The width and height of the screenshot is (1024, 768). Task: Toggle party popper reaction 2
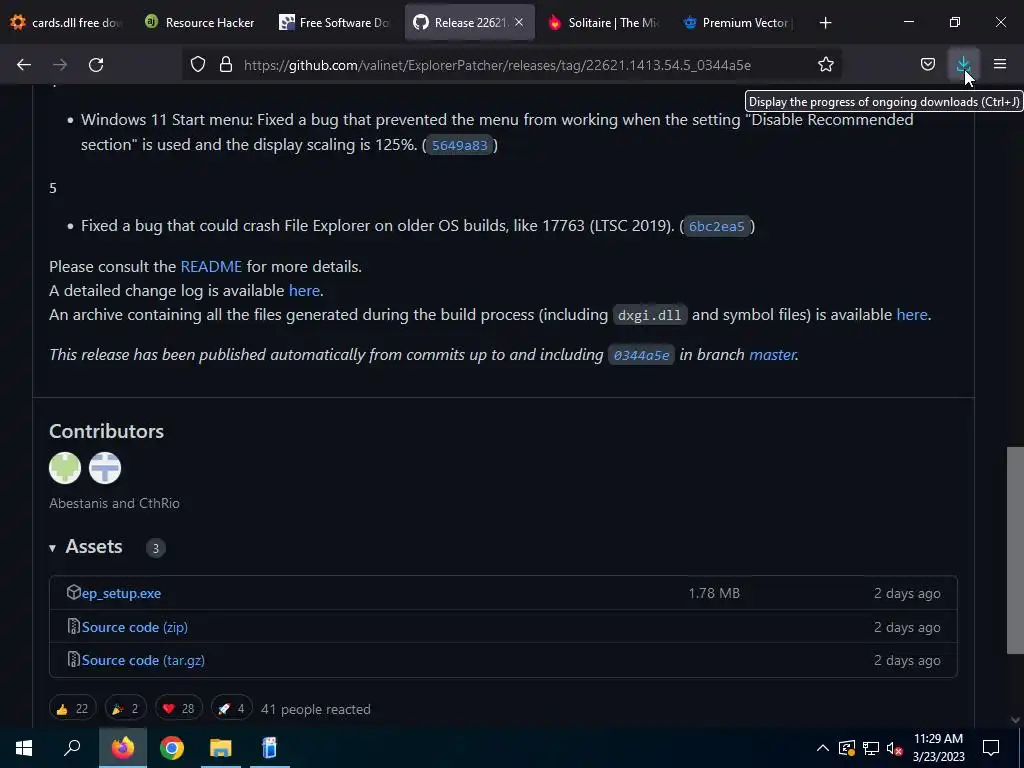125,709
